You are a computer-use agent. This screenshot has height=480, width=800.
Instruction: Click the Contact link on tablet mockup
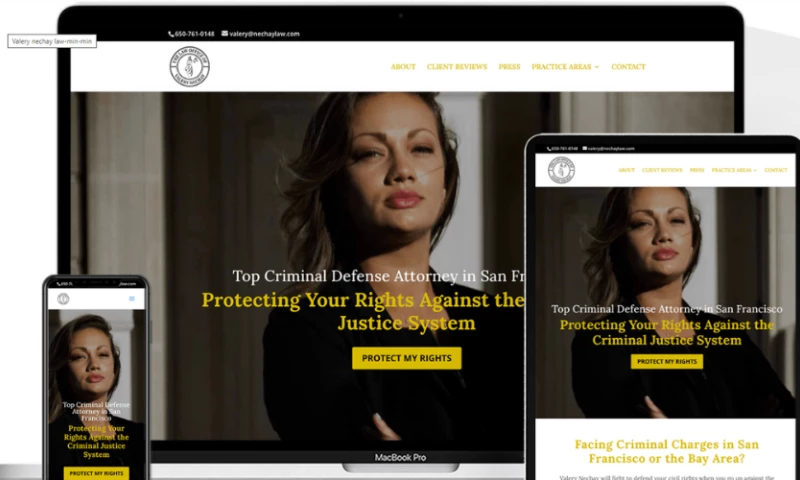pyautogui.click(x=776, y=170)
